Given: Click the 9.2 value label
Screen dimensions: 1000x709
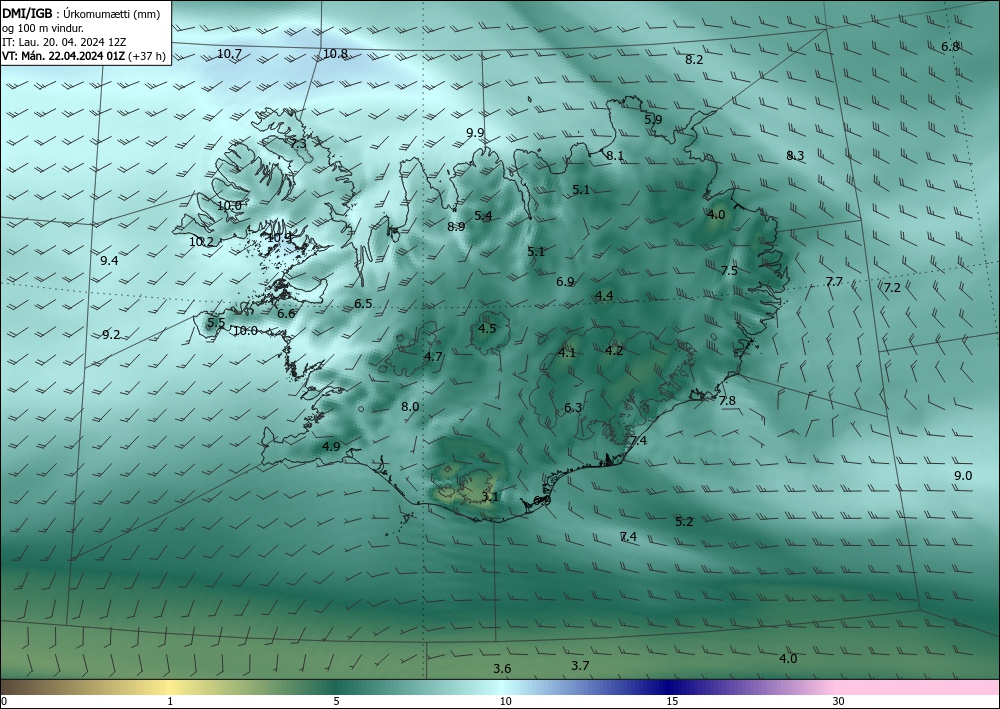Looking at the screenshot, I should pyautogui.click(x=111, y=334).
